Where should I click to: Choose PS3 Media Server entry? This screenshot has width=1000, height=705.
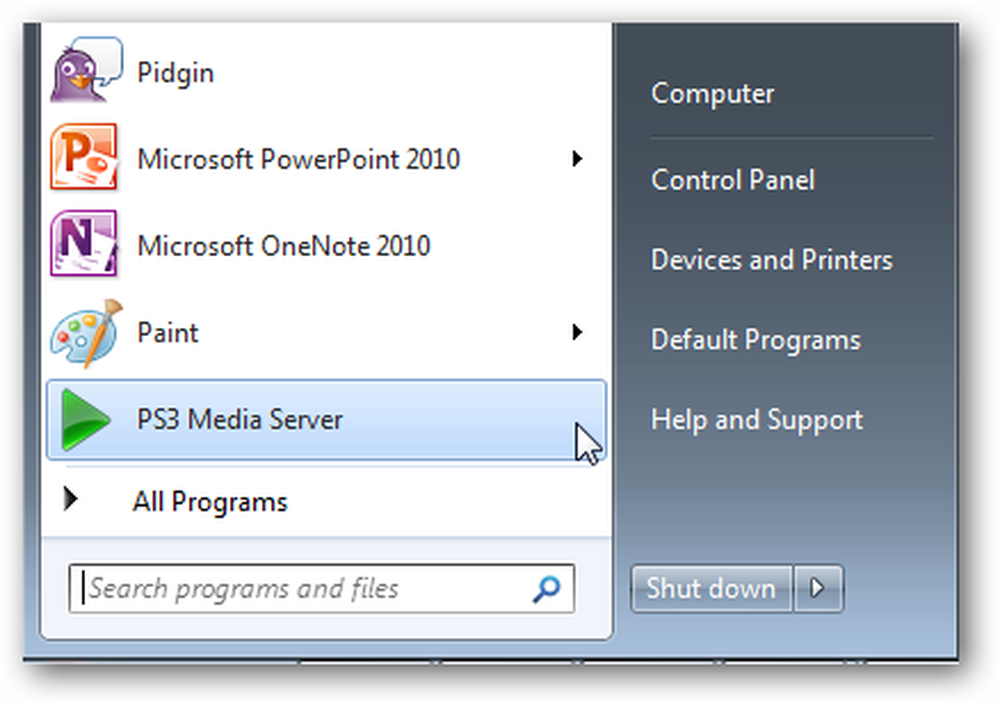326,420
